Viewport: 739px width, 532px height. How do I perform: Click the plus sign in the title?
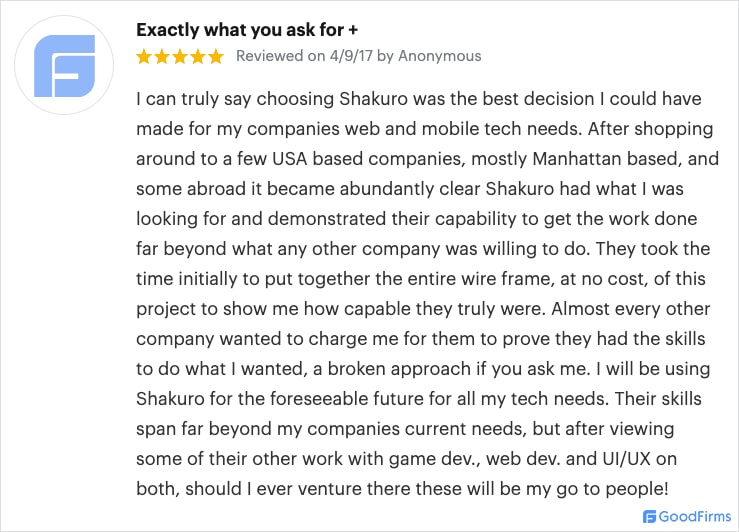click(x=353, y=30)
